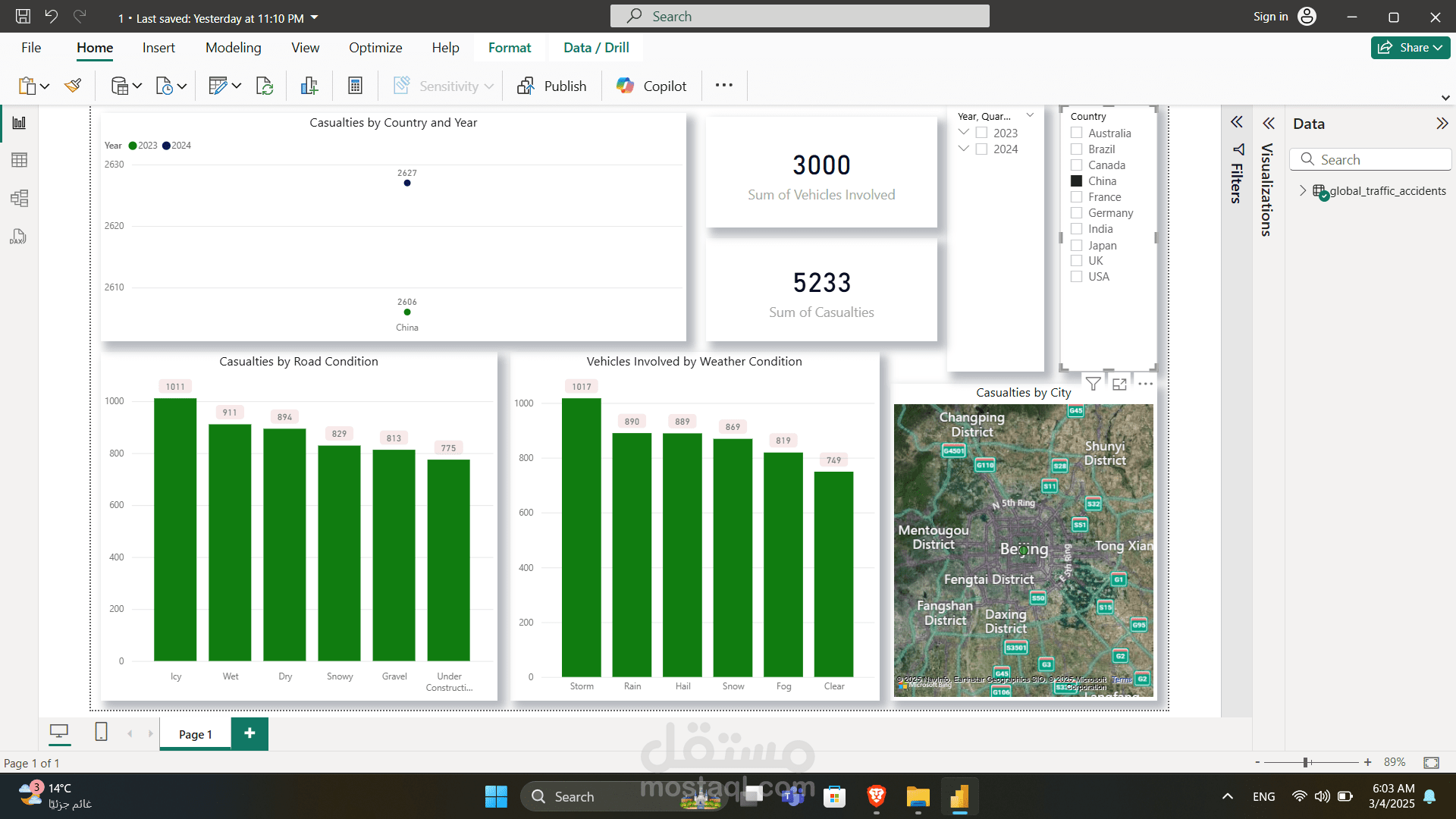The image size is (1456, 819).
Task: Open the Report view icon
Action: (19, 123)
